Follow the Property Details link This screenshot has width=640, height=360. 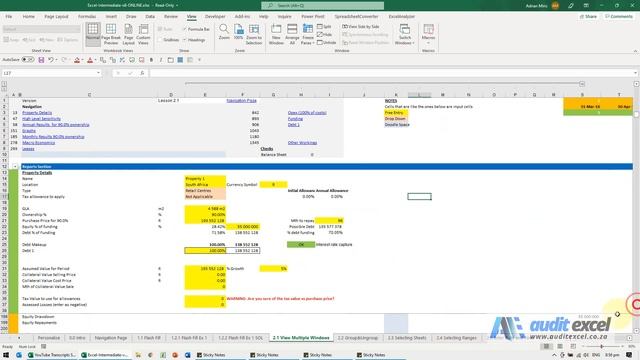(37, 113)
